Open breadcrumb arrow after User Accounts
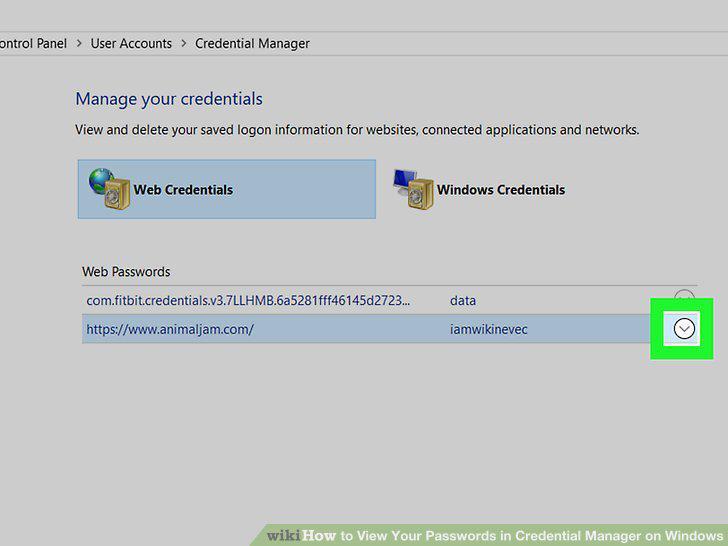The height and width of the screenshot is (546, 728). [184, 44]
